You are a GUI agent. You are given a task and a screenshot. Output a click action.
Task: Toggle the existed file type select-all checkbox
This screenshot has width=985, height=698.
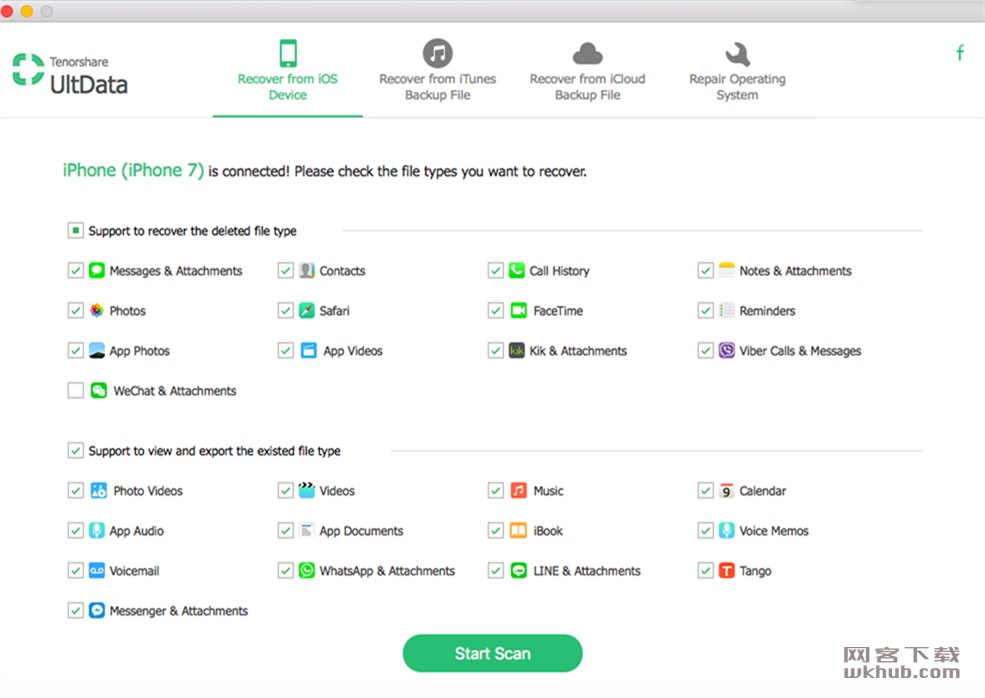(75, 450)
